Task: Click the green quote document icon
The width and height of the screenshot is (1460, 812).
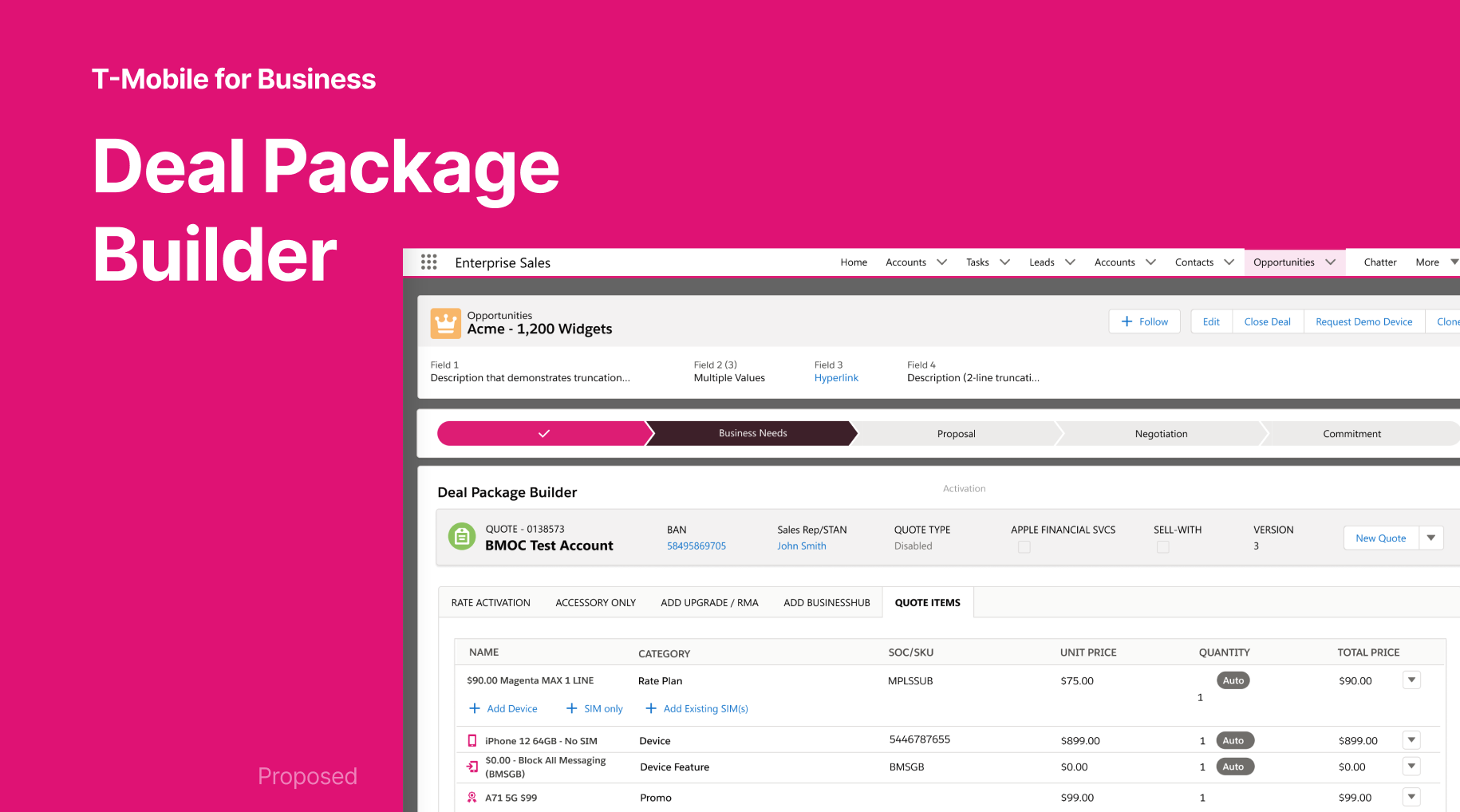Action: [462, 537]
